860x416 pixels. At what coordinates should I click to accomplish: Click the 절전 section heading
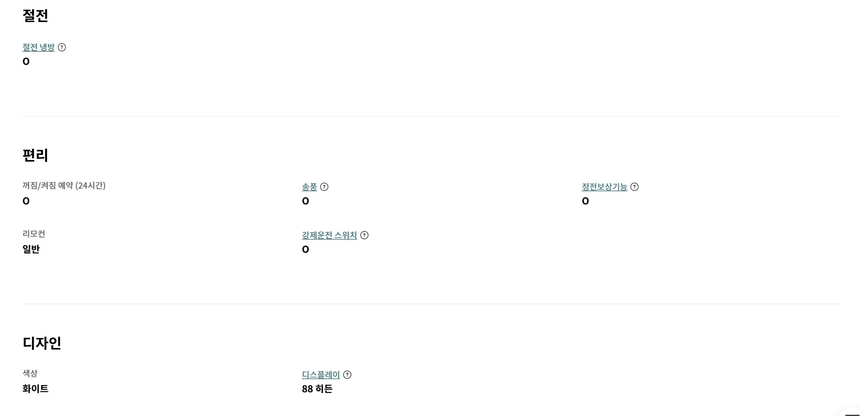click(35, 16)
